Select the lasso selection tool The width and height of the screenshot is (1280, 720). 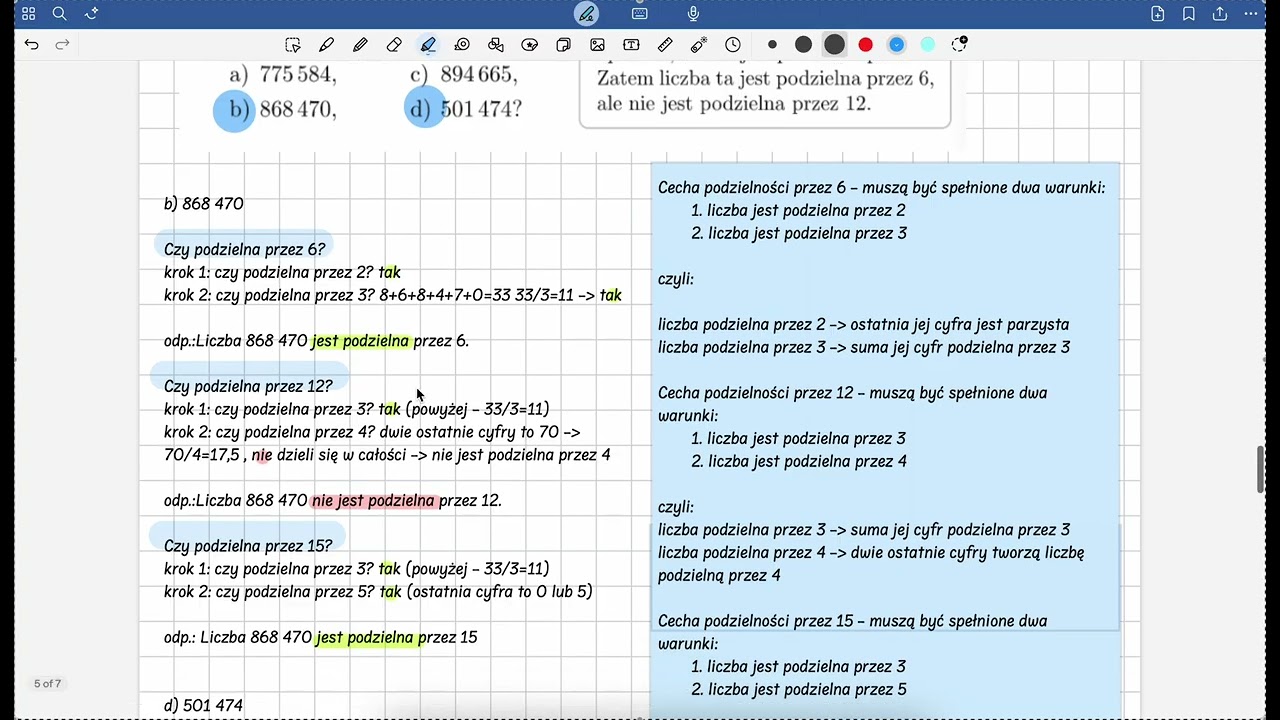pos(293,45)
